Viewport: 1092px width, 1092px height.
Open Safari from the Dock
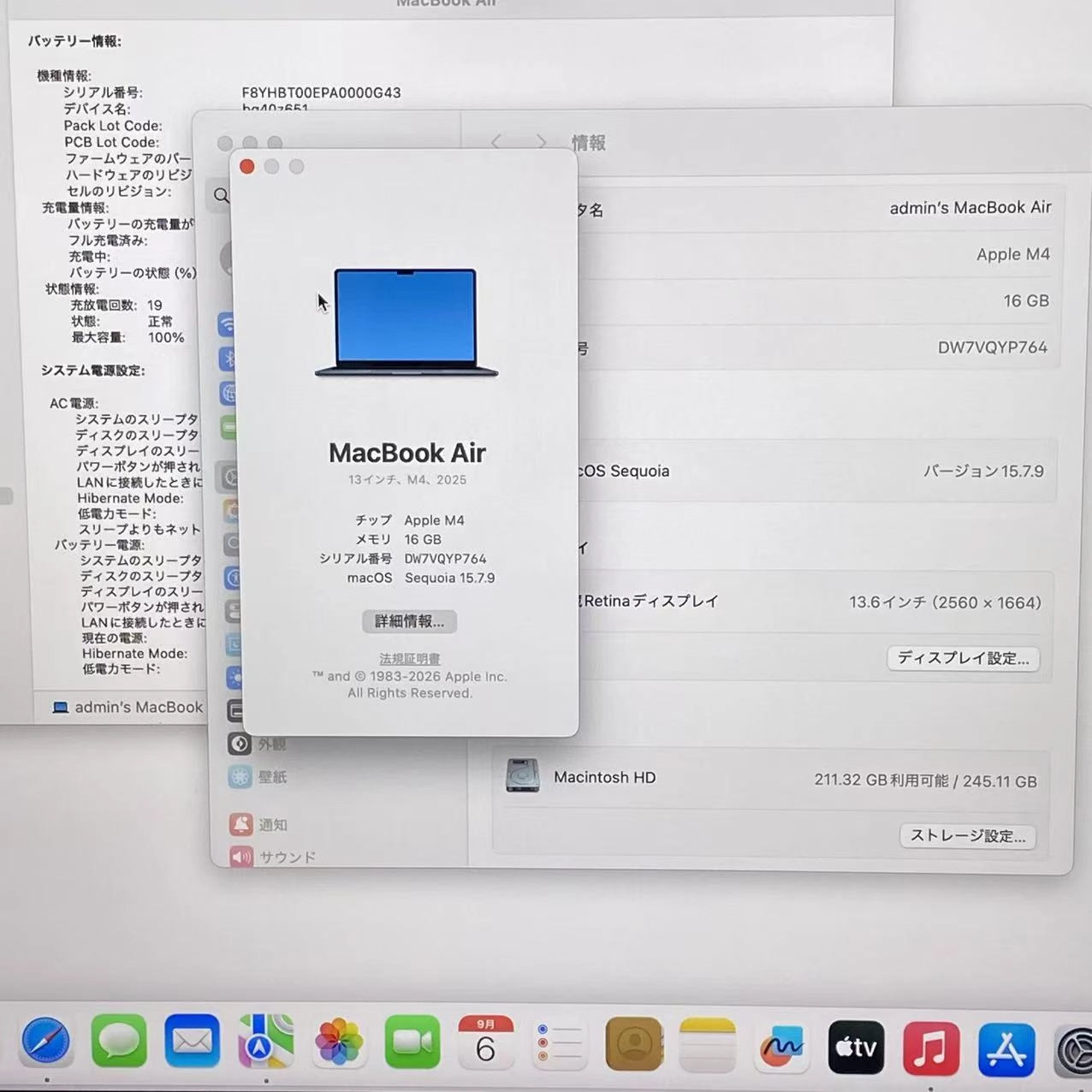coord(46,1042)
